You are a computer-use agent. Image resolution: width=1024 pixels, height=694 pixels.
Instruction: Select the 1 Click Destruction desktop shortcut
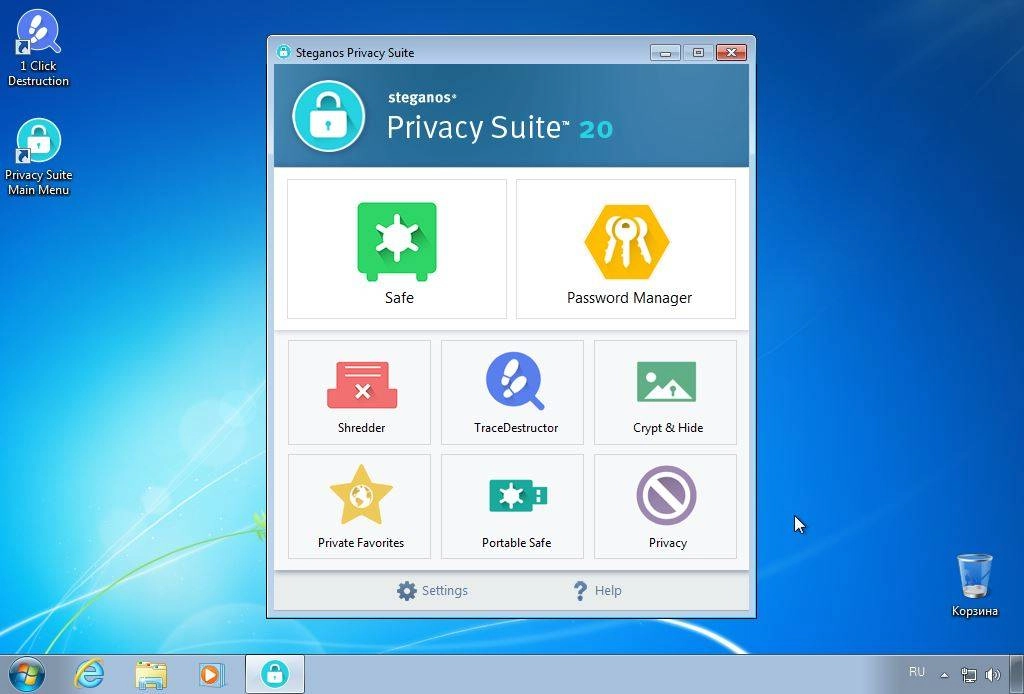tap(38, 48)
